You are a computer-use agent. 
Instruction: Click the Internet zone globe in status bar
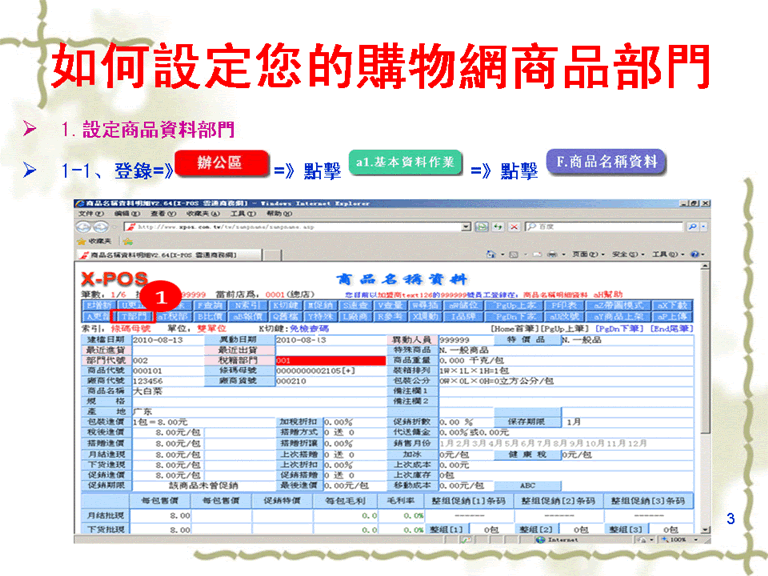[541, 539]
